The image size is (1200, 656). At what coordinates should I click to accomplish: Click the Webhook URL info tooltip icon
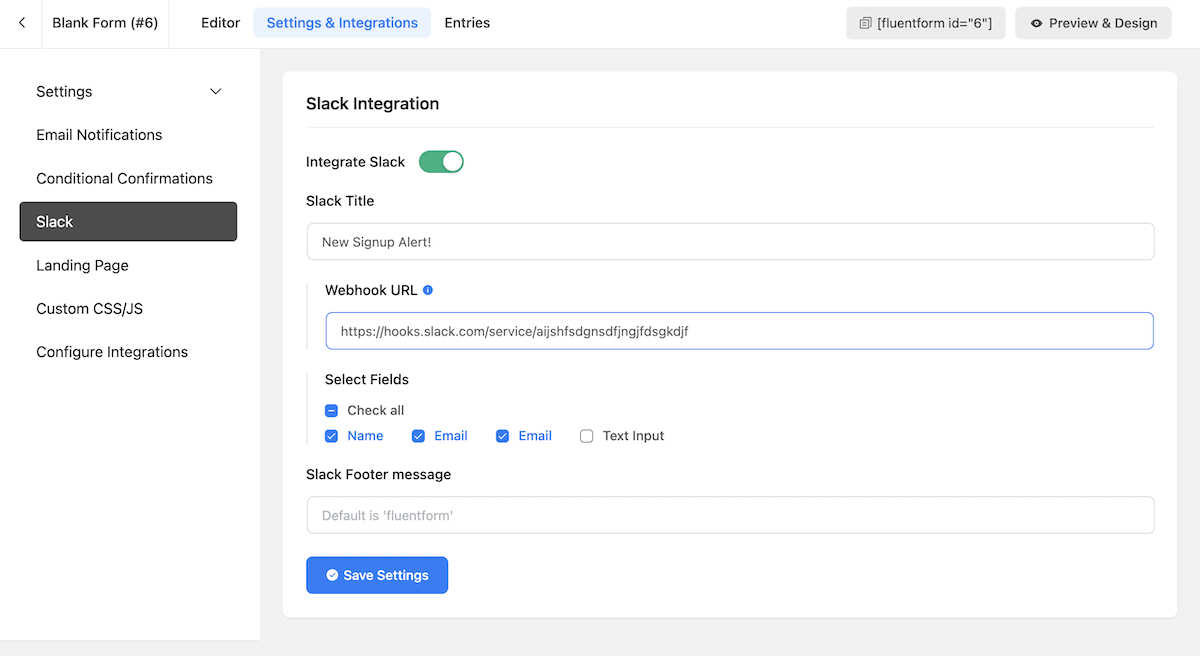(x=428, y=290)
